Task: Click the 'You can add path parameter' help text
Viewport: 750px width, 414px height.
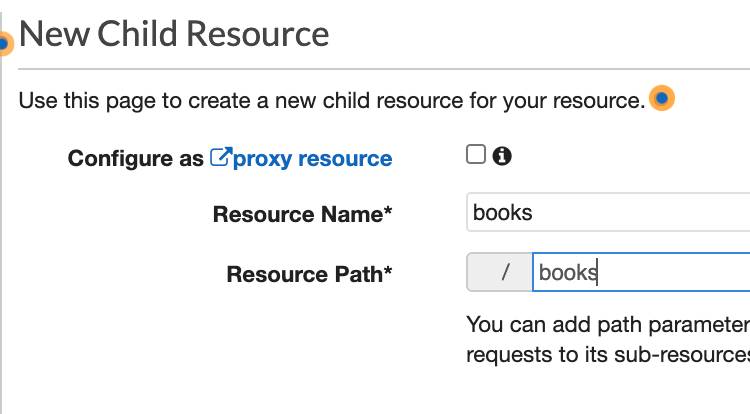Action: pos(608,325)
